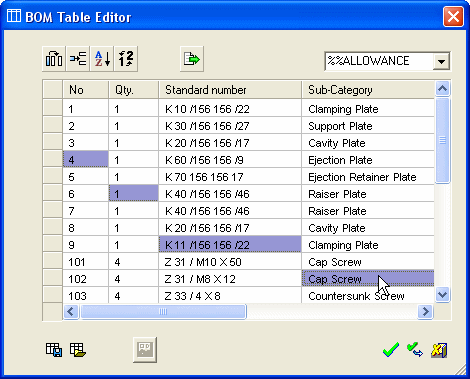This screenshot has width=470, height=379.
Task: Click the renumber items icon
Action: [126, 59]
